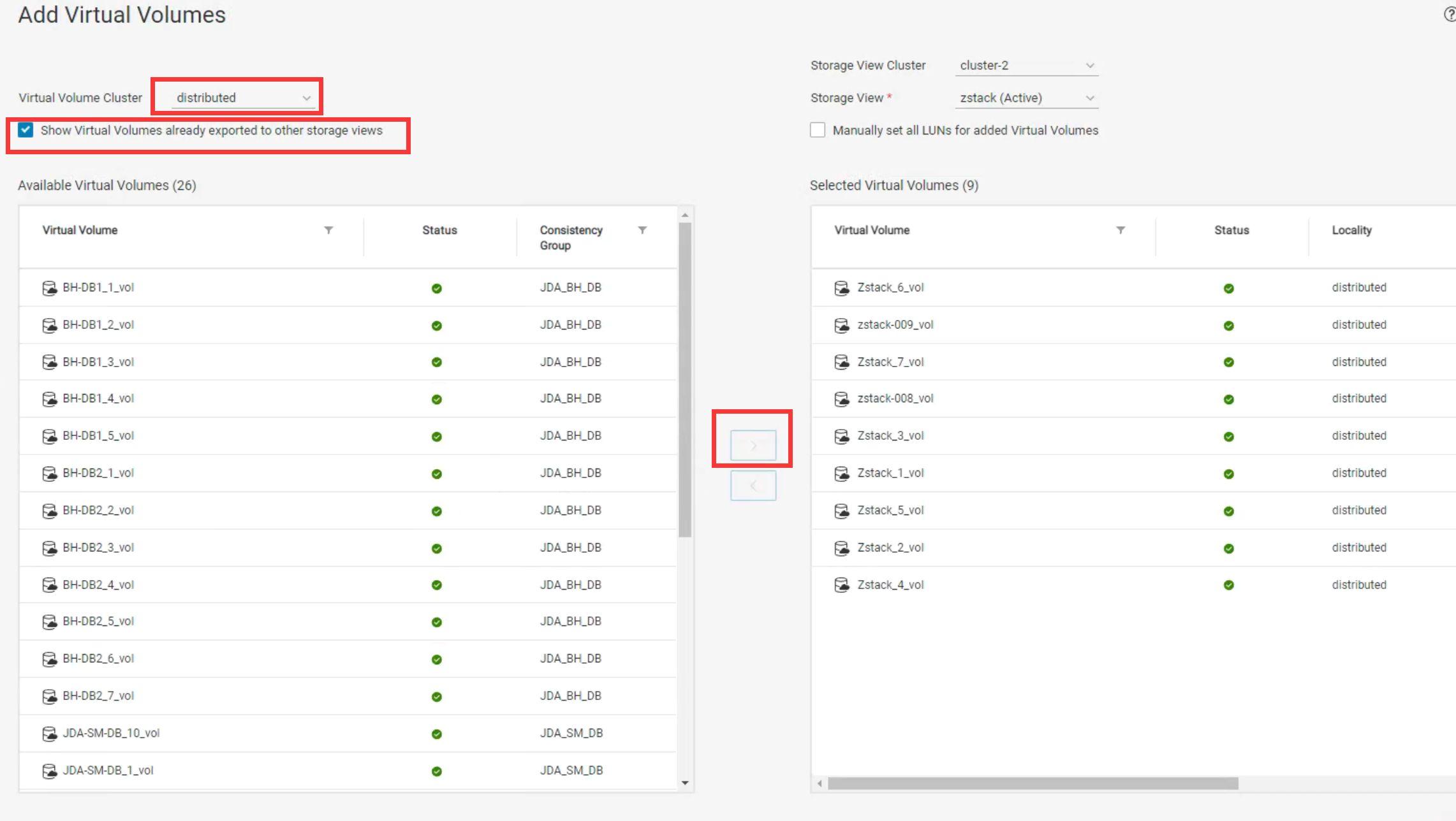Enable Manually set all LUNs checkbox
Viewport: 1456px width, 821px height.
tap(817, 130)
